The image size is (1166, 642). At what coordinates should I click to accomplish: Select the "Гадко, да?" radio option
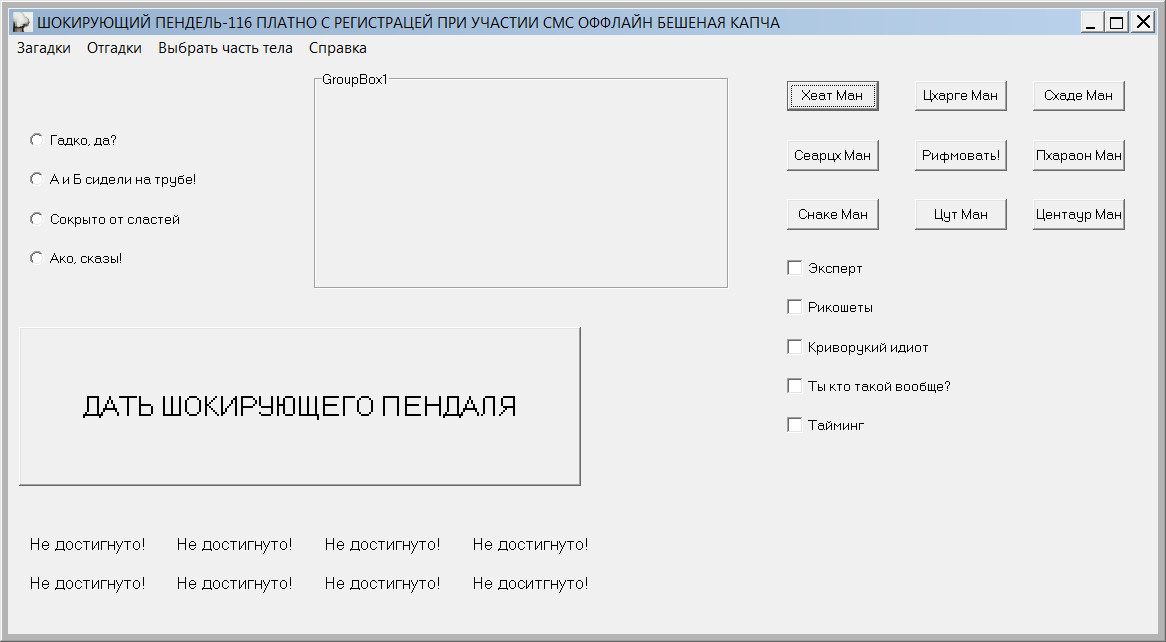(36, 140)
